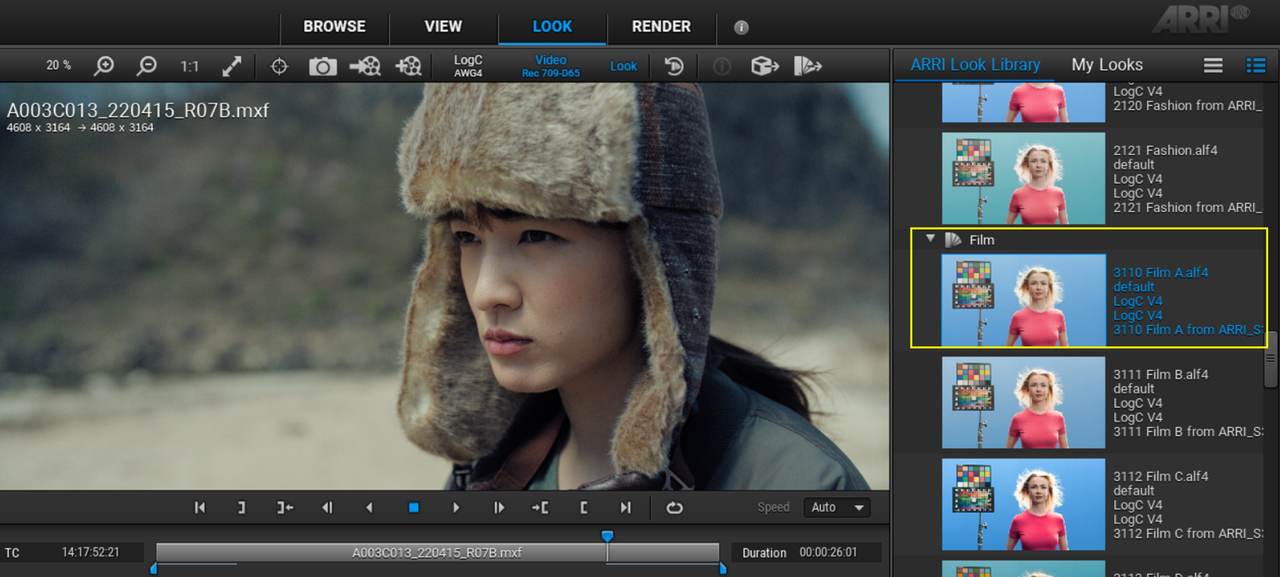Viewport: 1280px width, 577px height.
Task: Zoom out of the viewer image
Action: click(147, 66)
